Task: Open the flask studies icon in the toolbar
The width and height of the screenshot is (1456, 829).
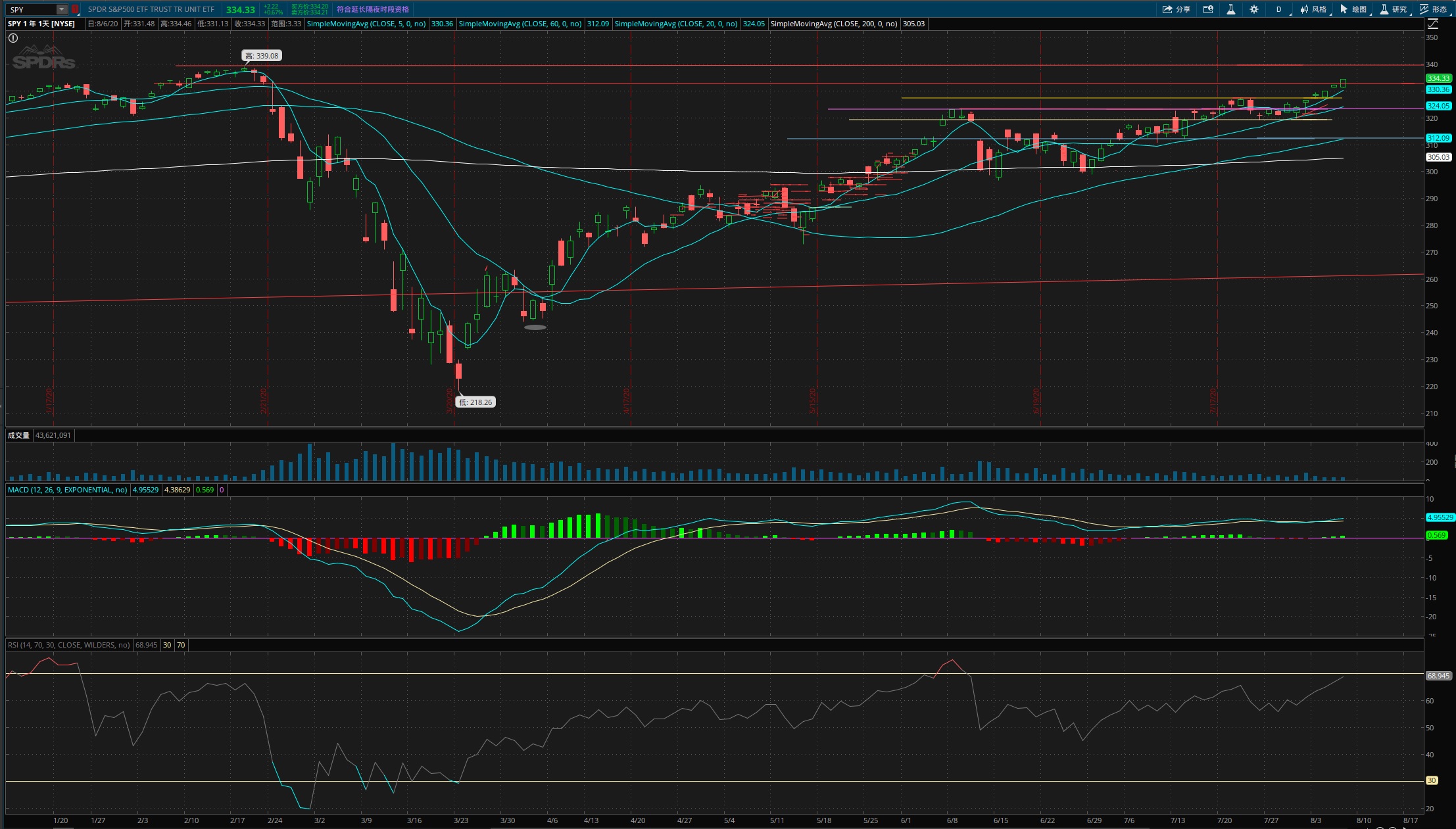Action: [x=1230, y=9]
